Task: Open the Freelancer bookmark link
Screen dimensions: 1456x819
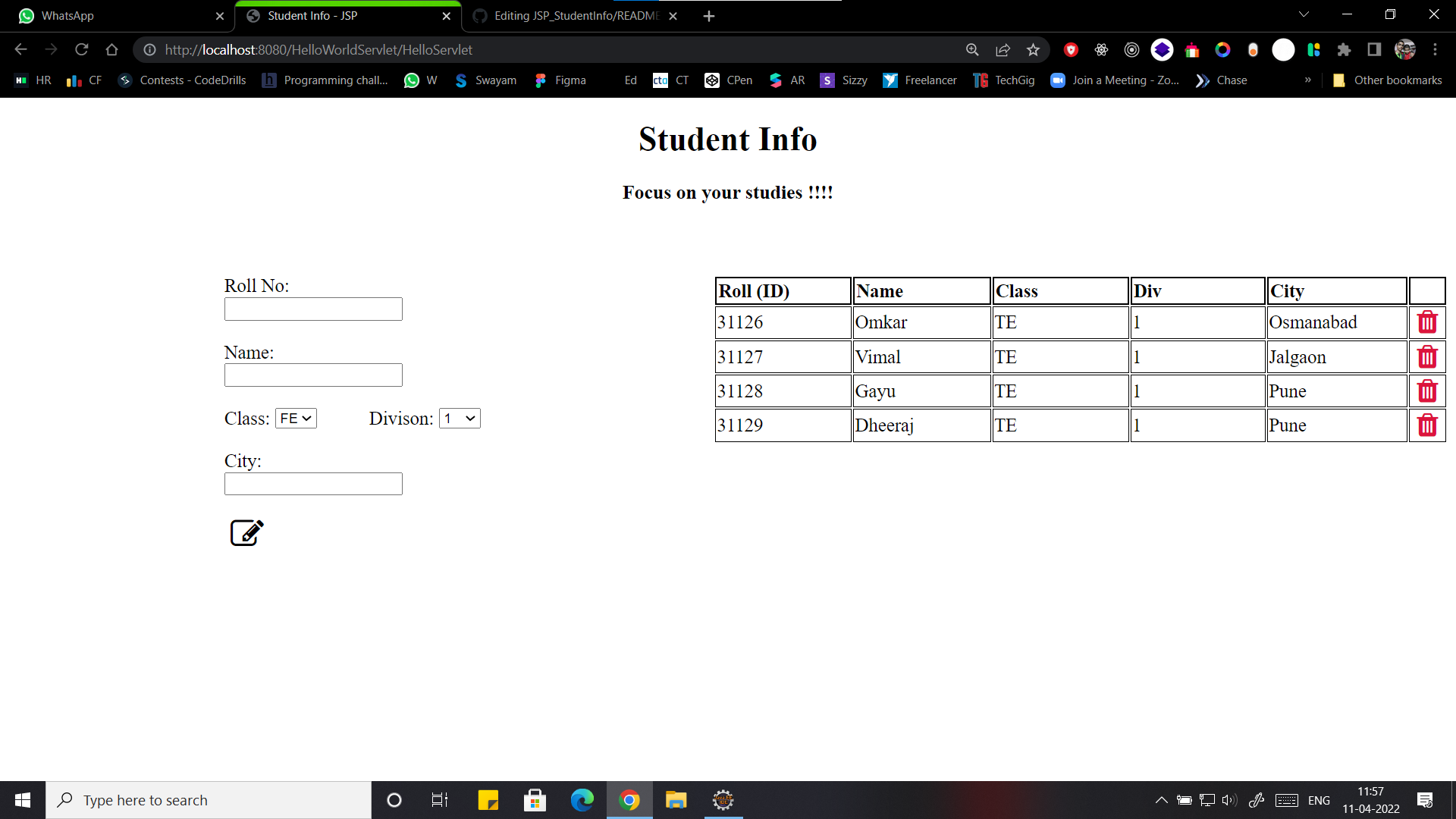Action: tap(920, 80)
